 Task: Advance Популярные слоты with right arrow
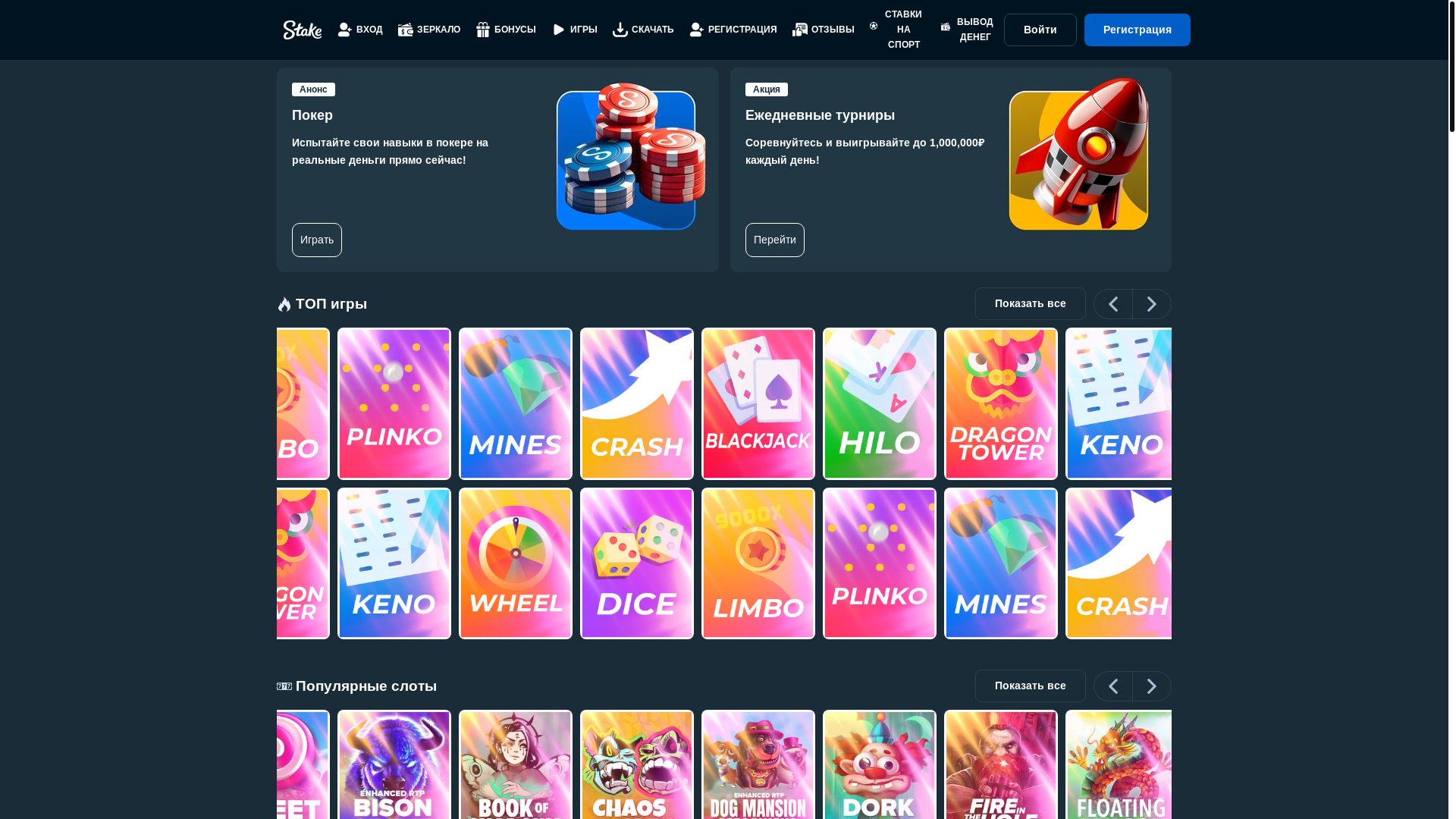tap(1152, 686)
